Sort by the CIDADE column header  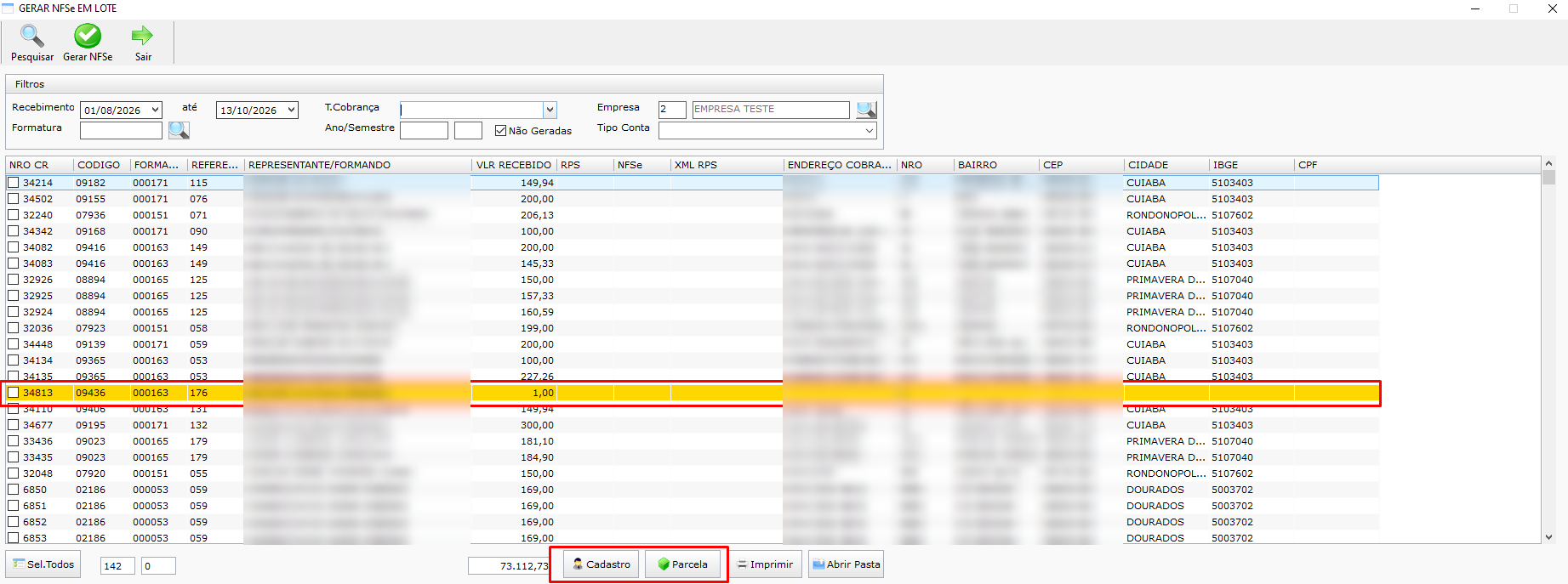coord(1166,165)
